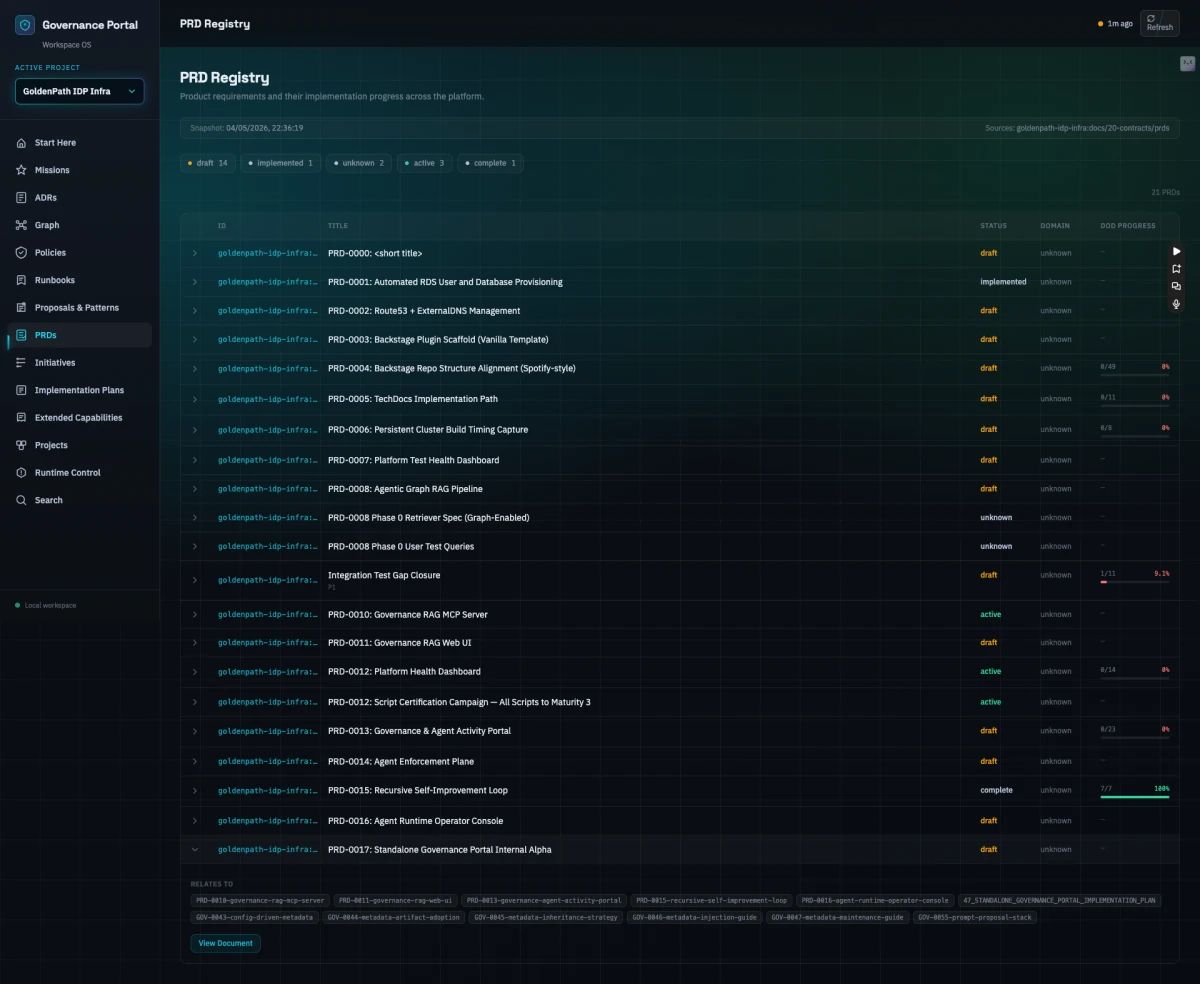
Task: Toggle the unknown 2 status filter
Action: pyautogui.click(x=359, y=163)
